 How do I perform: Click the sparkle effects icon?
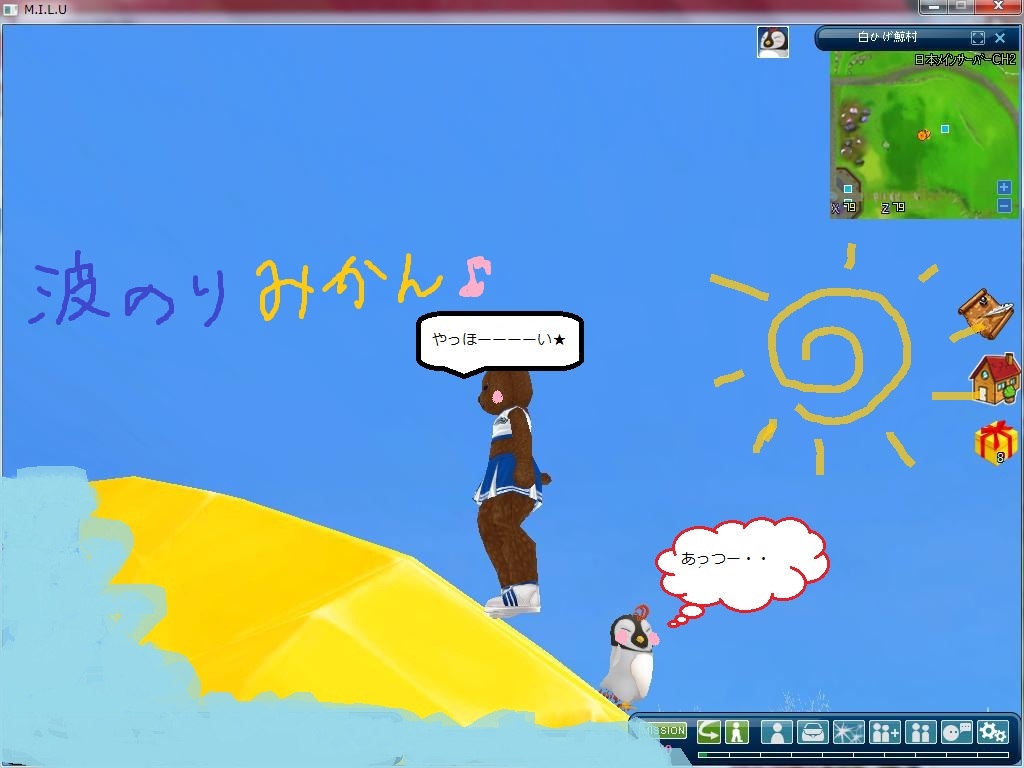click(848, 731)
